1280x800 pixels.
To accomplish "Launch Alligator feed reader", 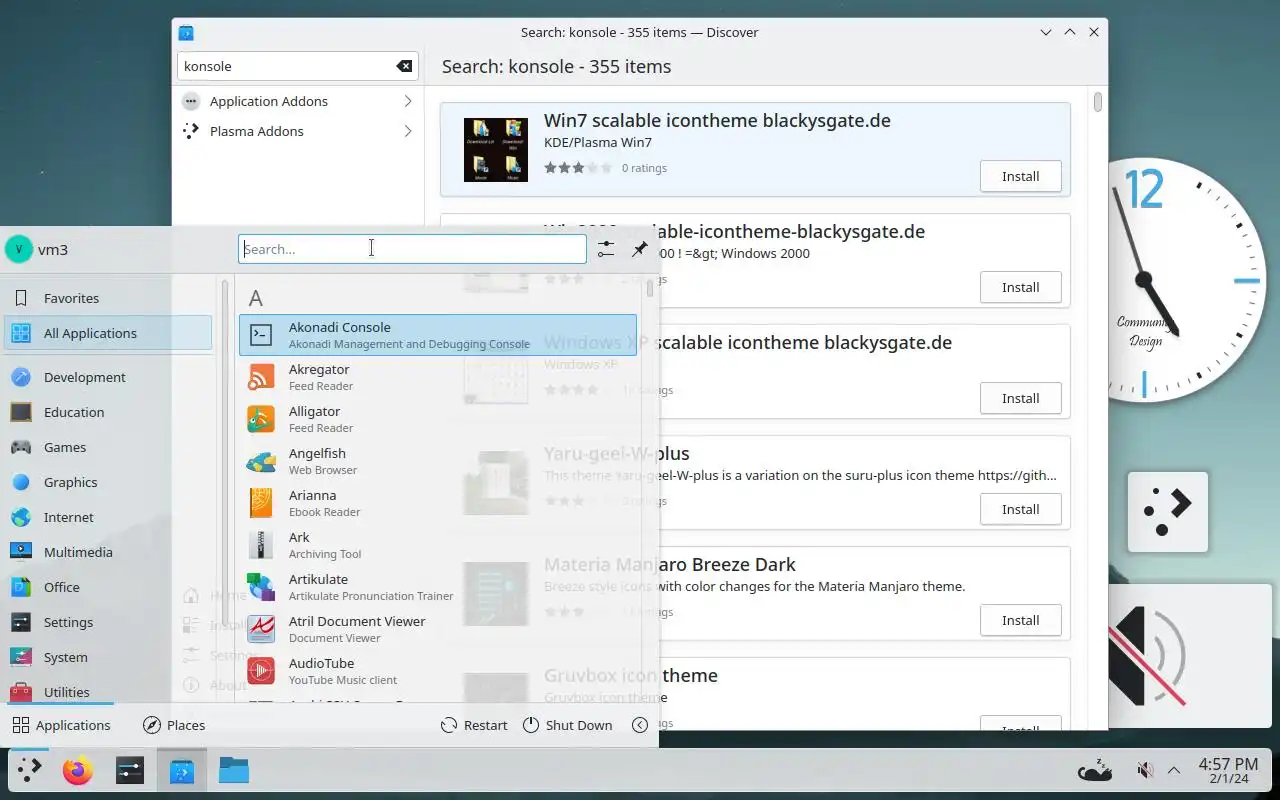I will point(437,419).
